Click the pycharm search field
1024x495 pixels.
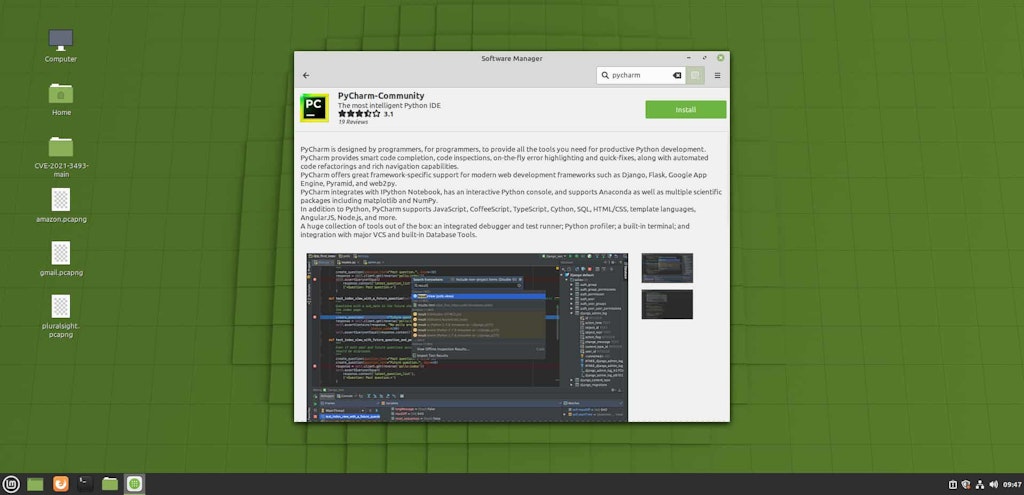coord(640,75)
